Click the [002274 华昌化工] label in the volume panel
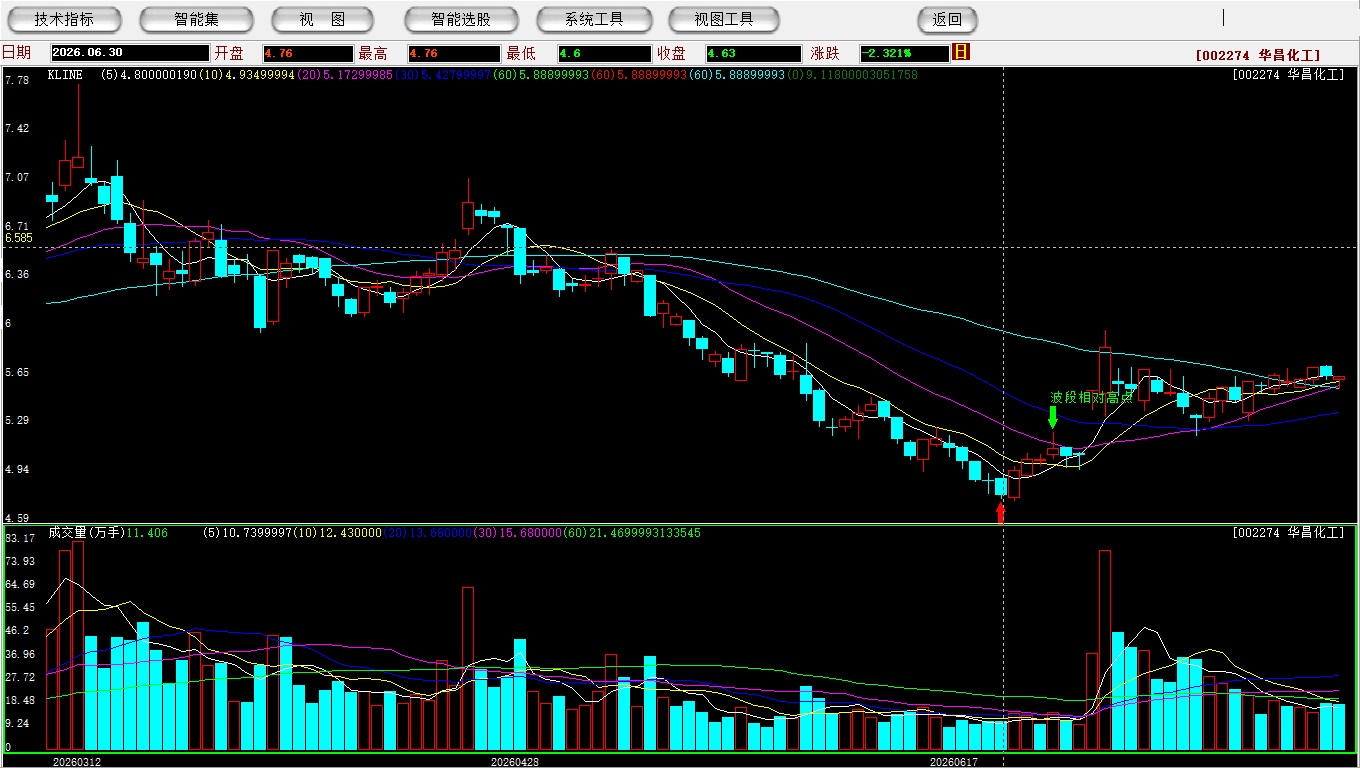 1289,533
